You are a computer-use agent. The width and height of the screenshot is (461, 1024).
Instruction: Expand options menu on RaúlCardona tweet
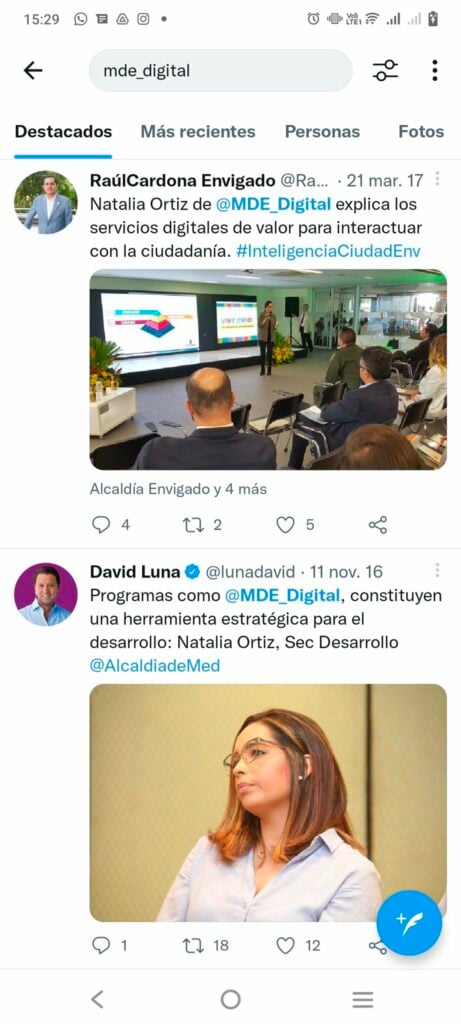tap(437, 179)
